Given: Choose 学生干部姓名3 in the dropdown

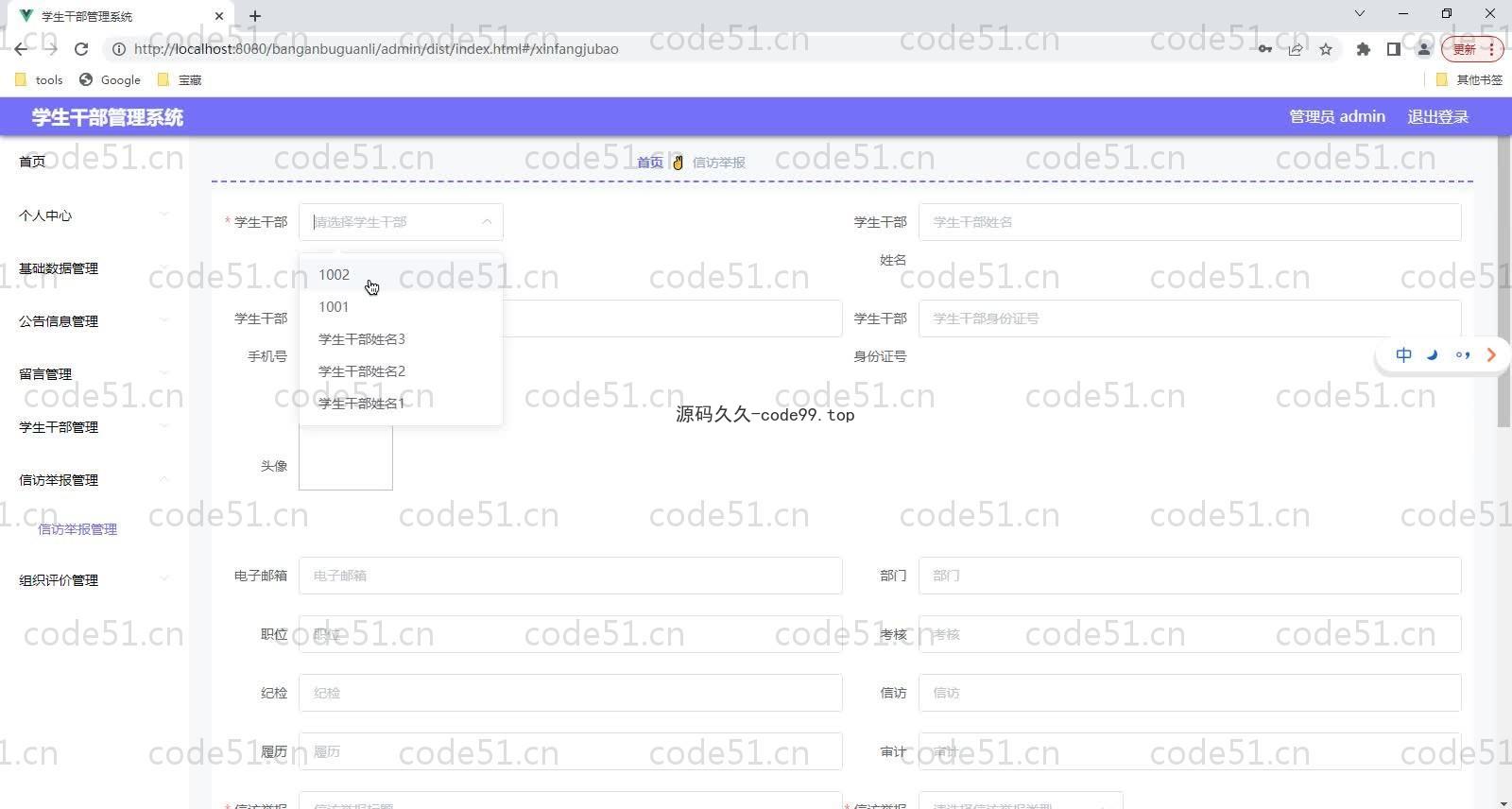Looking at the screenshot, I should (x=361, y=339).
